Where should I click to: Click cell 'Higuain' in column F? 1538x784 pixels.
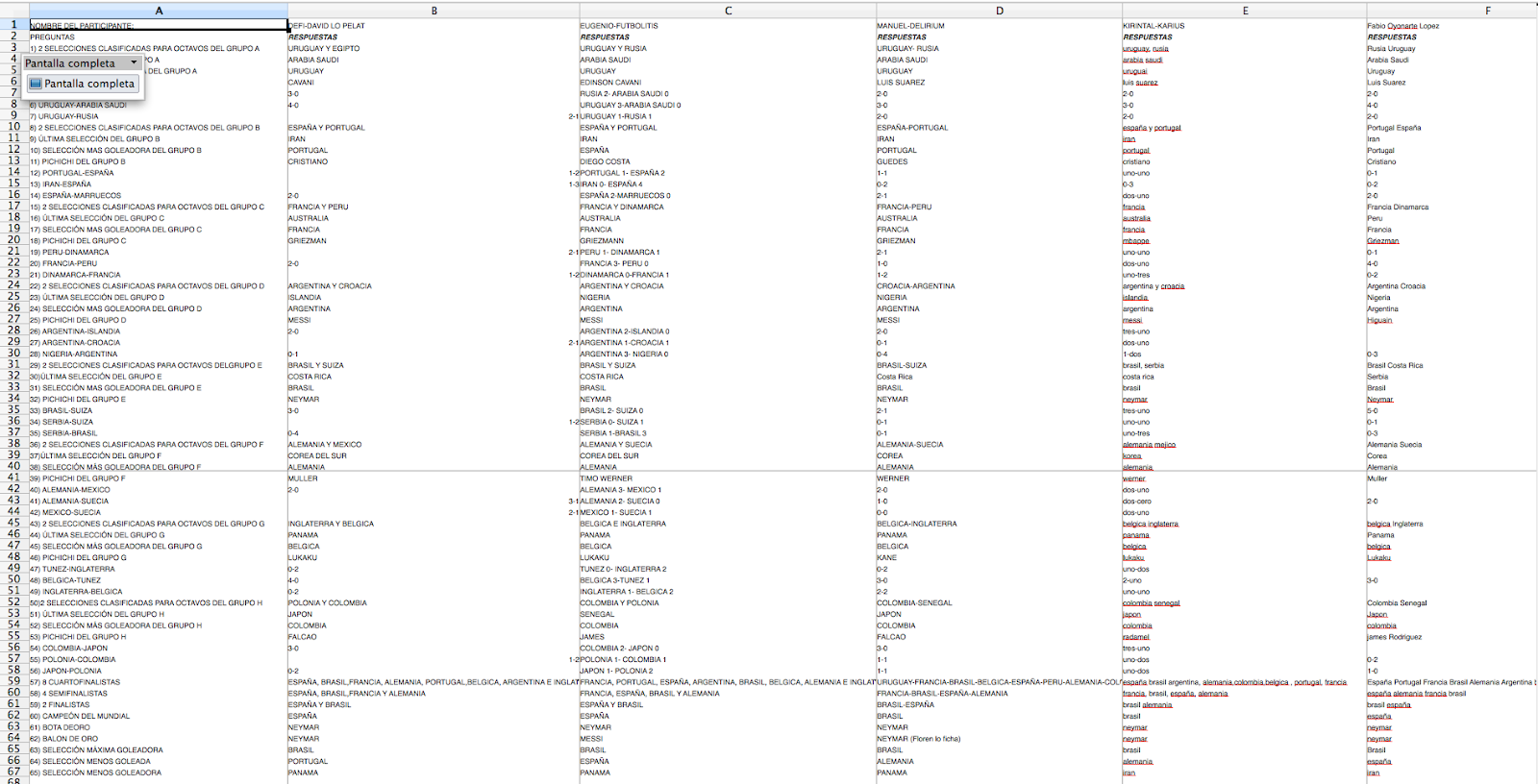1379,320
